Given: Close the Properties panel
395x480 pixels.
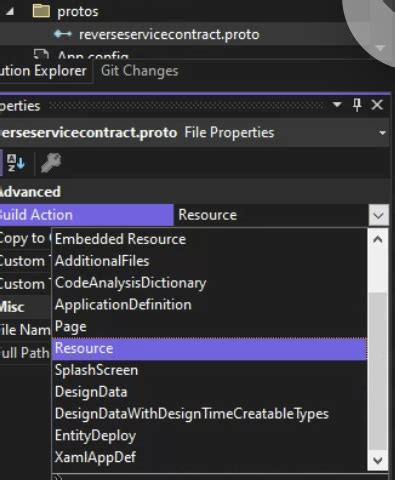Looking at the screenshot, I should point(377,105).
